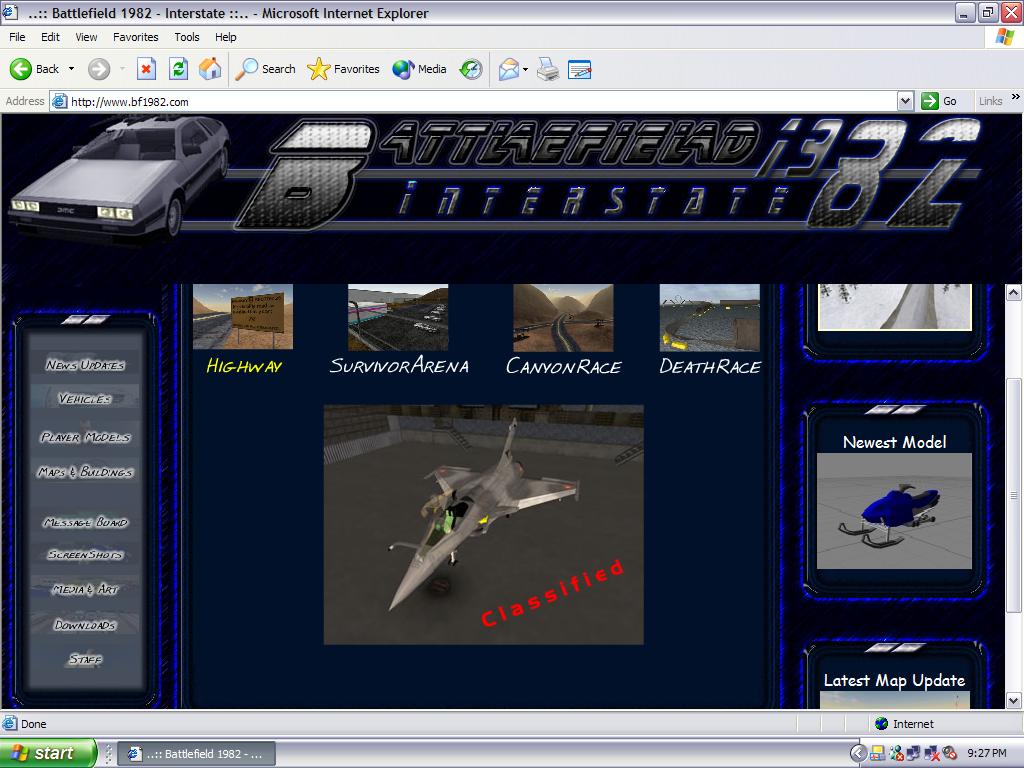The image size is (1024, 768).
Task: Click the Forward arrow button
Action: (99, 69)
